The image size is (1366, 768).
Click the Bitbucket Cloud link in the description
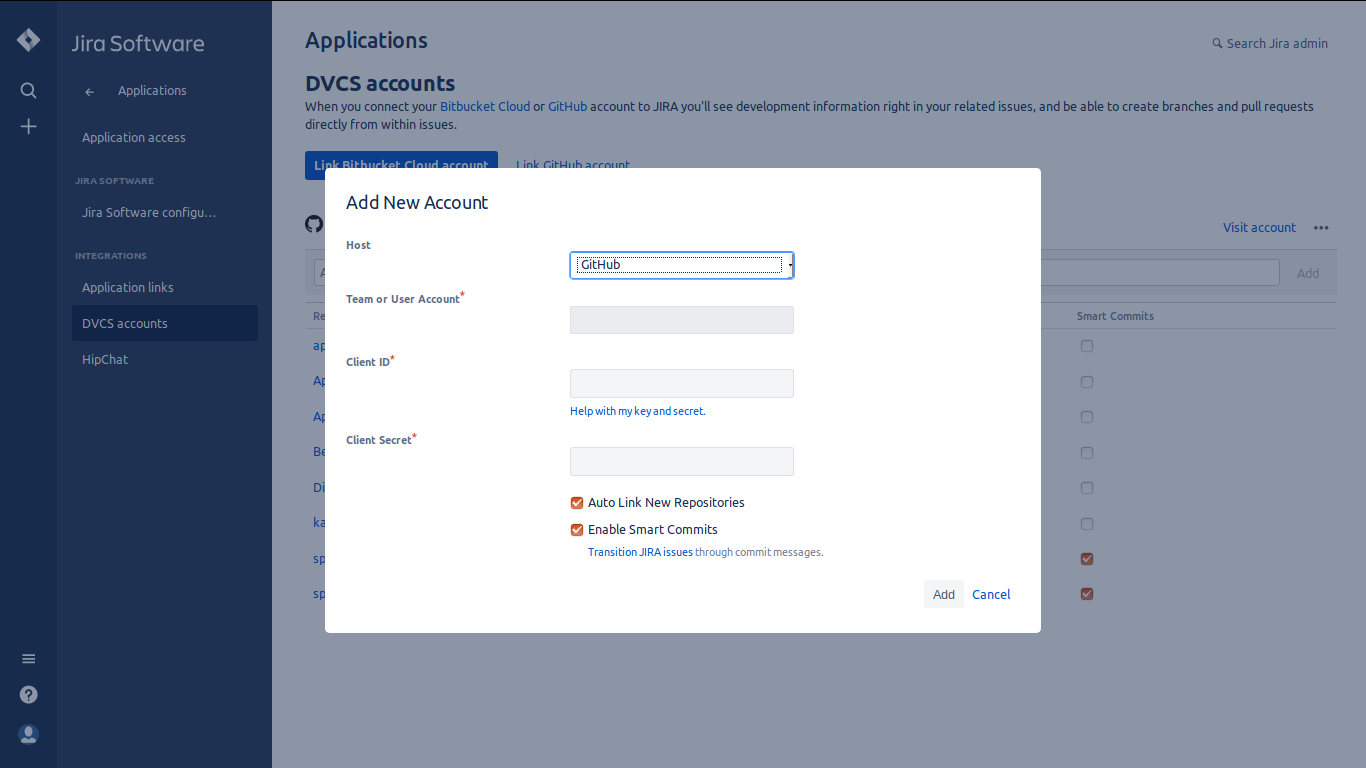tap(485, 106)
